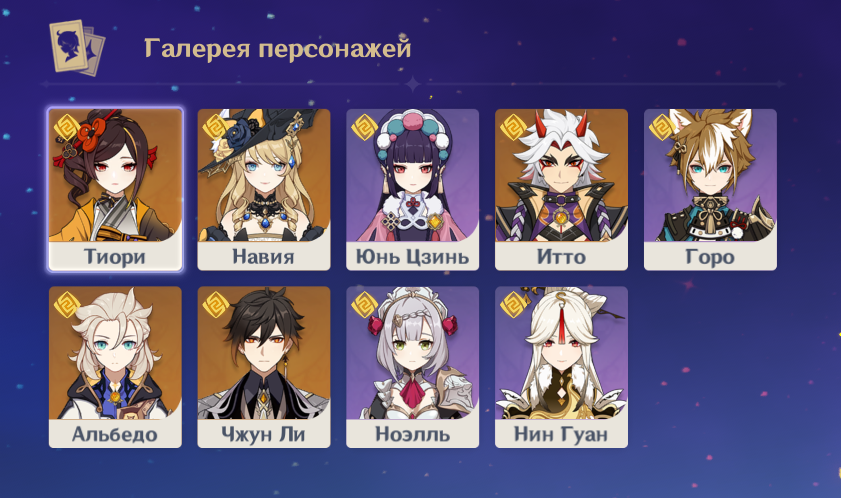Image resolution: width=841 pixels, height=498 pixels.
Task: Click the Geo element icon on Навия's card
Action: point(216,128)
